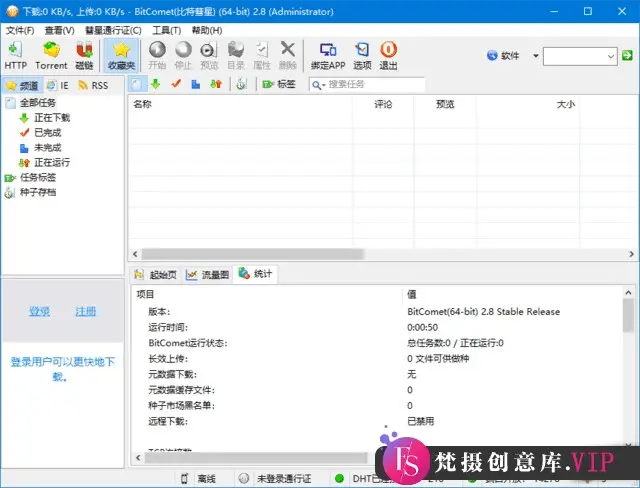Open the 工具(T) menu

coord(167,30)
